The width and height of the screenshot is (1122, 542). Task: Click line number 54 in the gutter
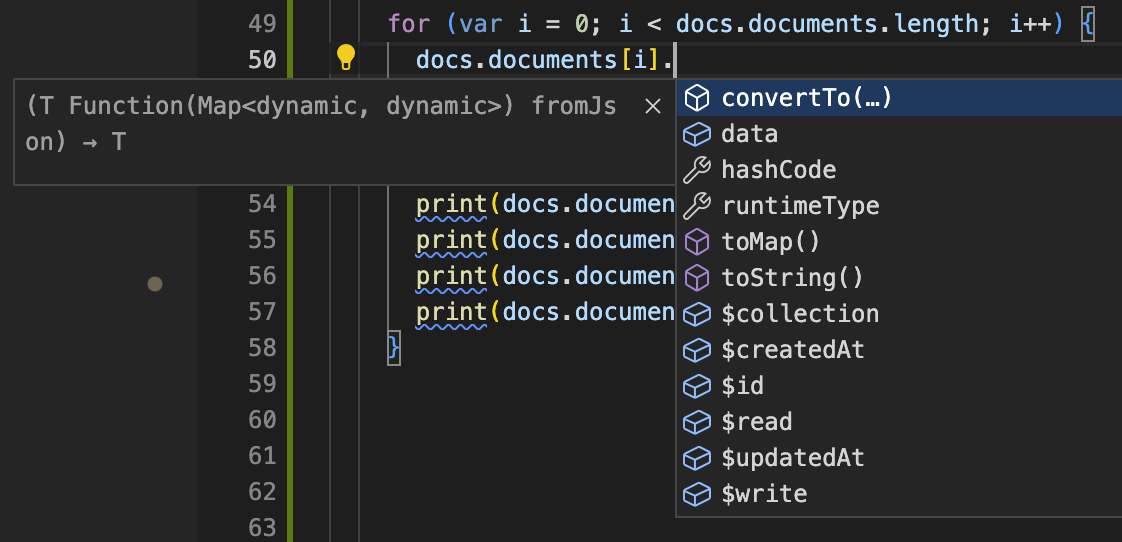(262, 204)
